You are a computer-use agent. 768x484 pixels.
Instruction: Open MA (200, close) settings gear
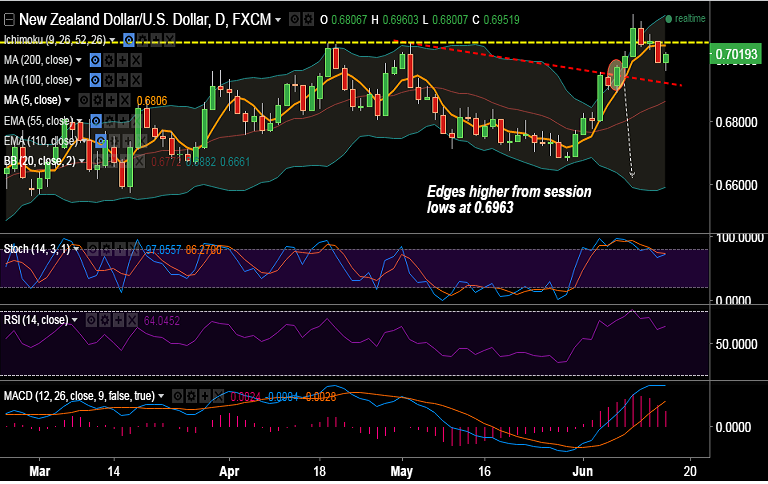click(109, 60)
